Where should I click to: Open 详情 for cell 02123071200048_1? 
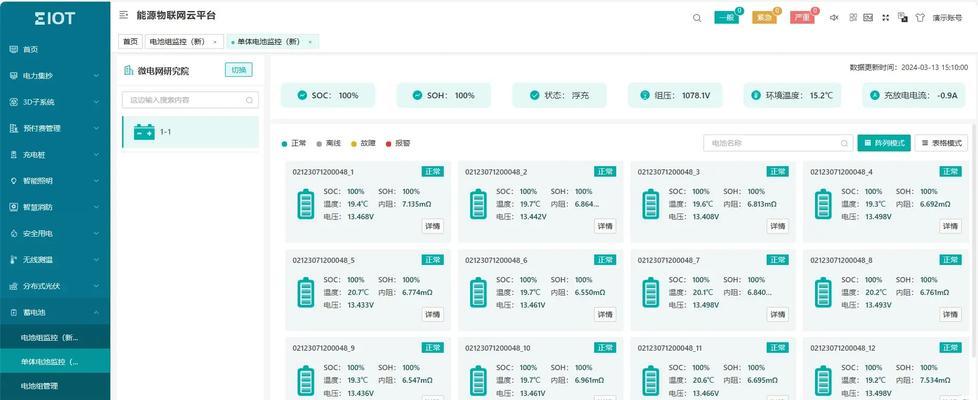(432, 226)
